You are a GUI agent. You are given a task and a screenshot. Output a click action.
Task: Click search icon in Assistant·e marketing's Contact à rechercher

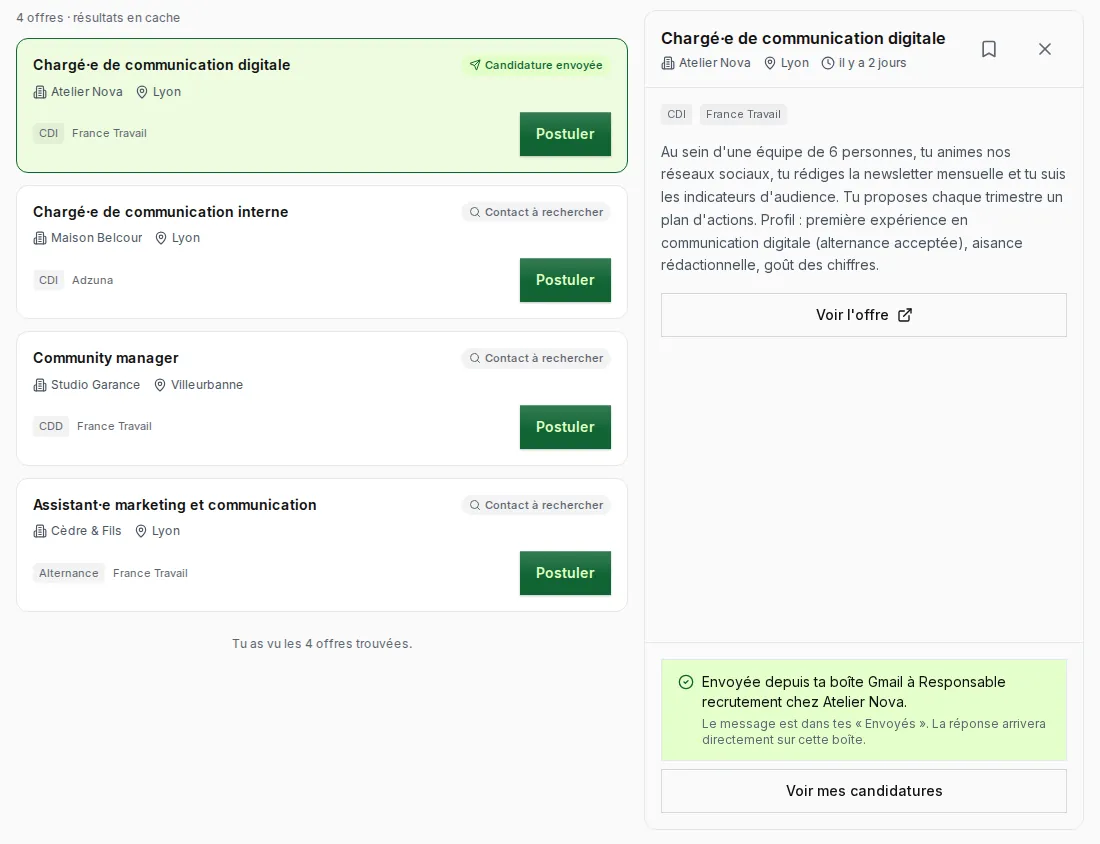475,505
